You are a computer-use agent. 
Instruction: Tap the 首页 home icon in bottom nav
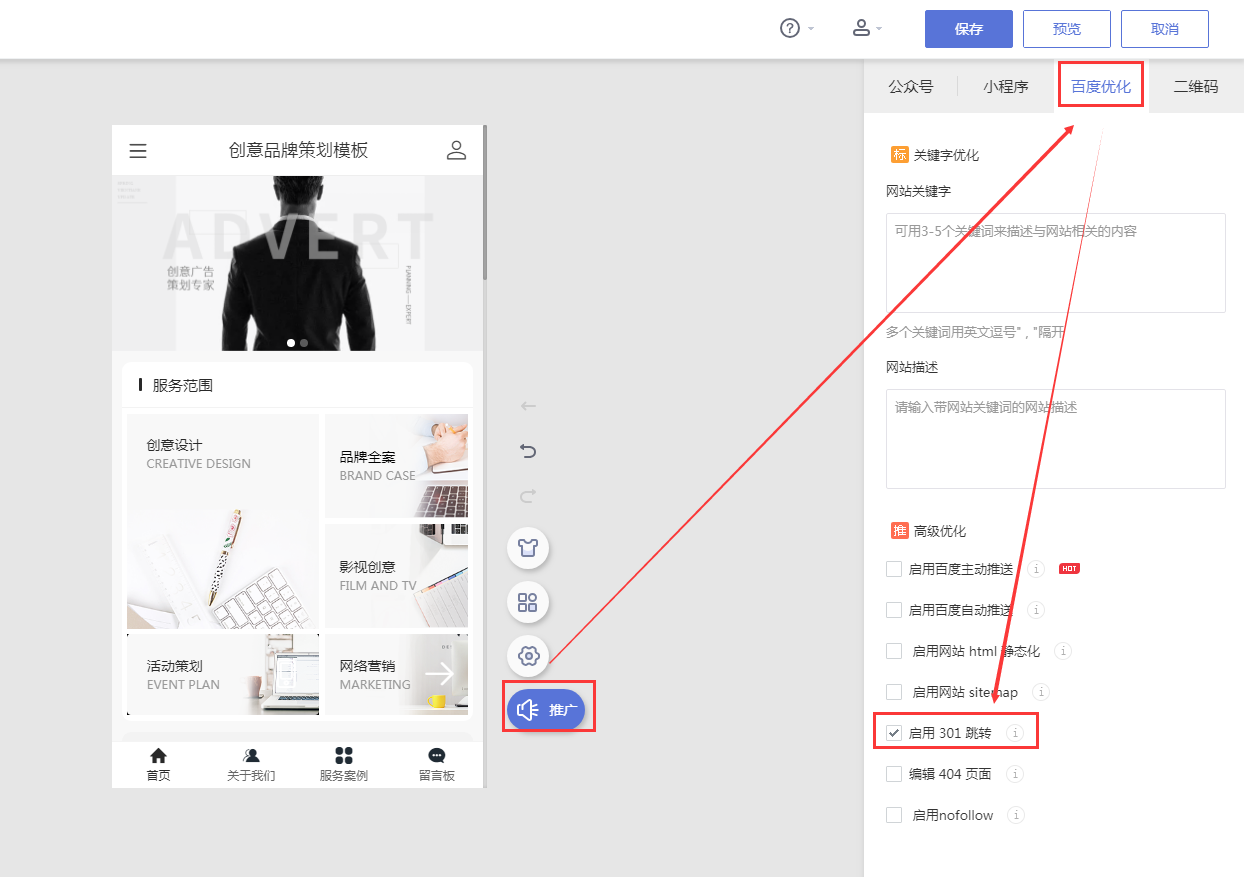click(x=158, y=756)
